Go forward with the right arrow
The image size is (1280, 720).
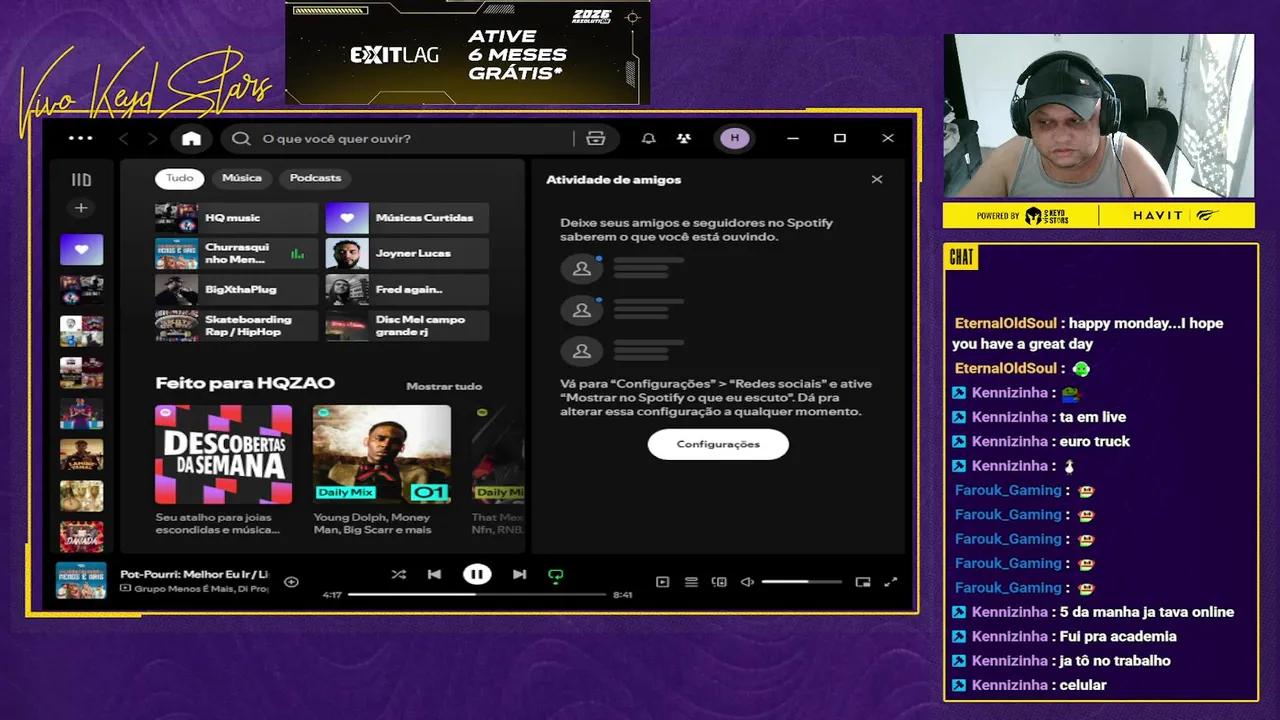point(152,139)
